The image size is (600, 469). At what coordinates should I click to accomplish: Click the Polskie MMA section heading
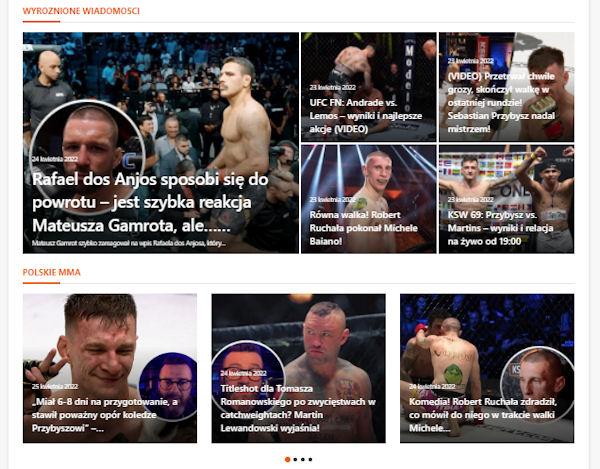[52, 272]
